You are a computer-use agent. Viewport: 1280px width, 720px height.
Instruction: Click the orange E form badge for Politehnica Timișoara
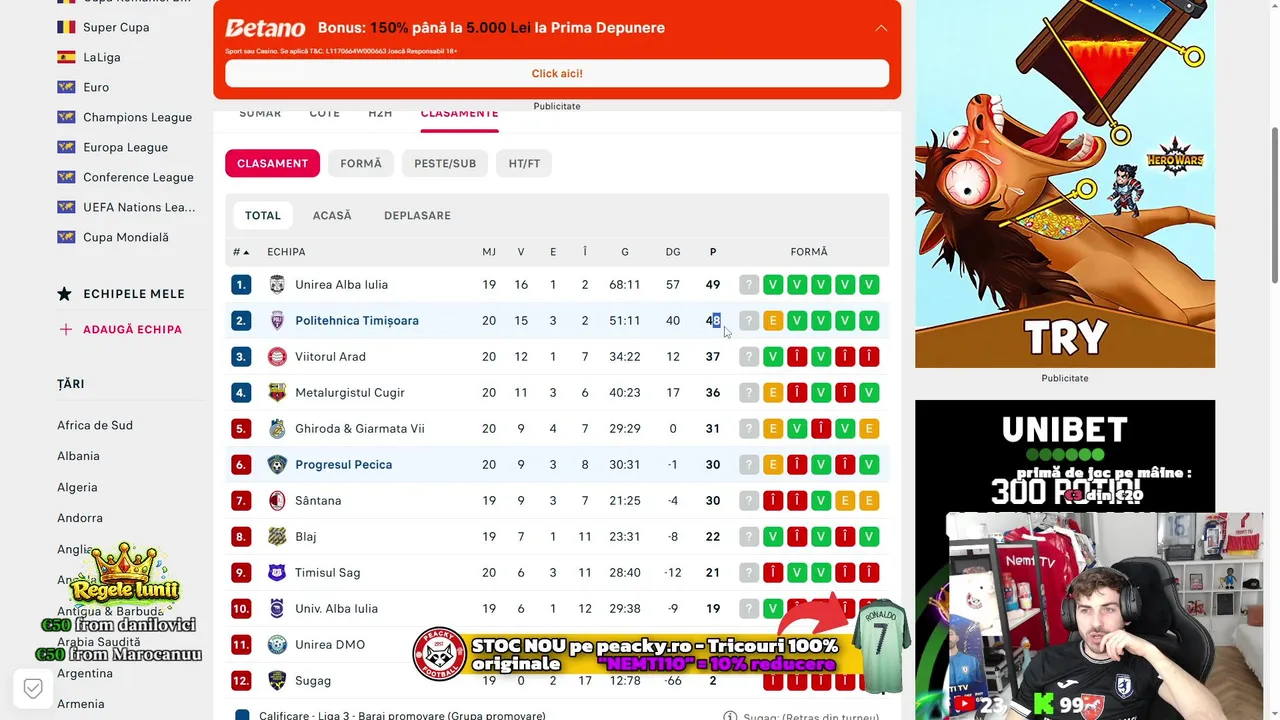click(x=773, y=321)
